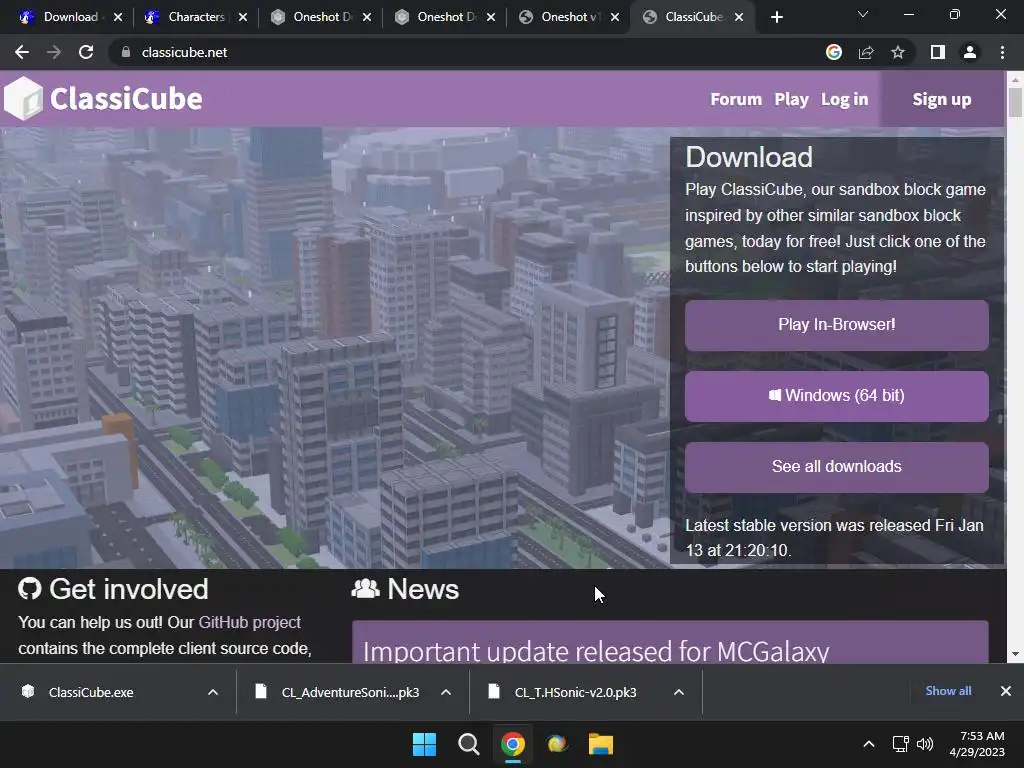Click the scrollbar down arrow
Screen dimensions: 1024x768
[1015, 654]
